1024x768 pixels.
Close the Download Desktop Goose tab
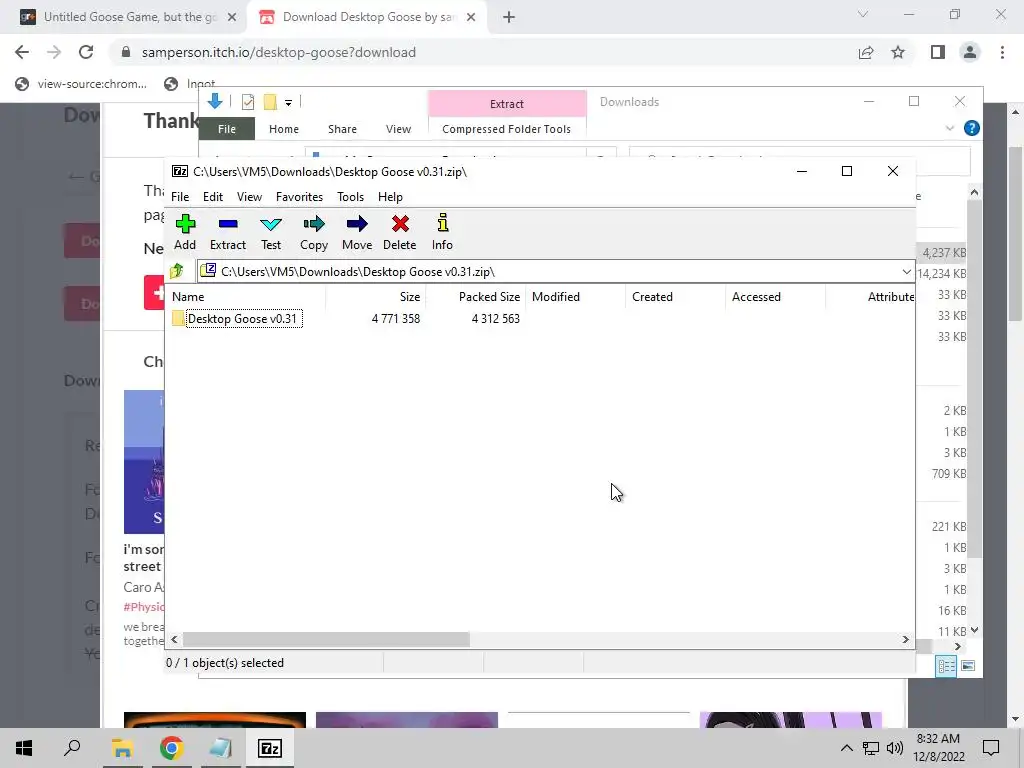[471, 17]
